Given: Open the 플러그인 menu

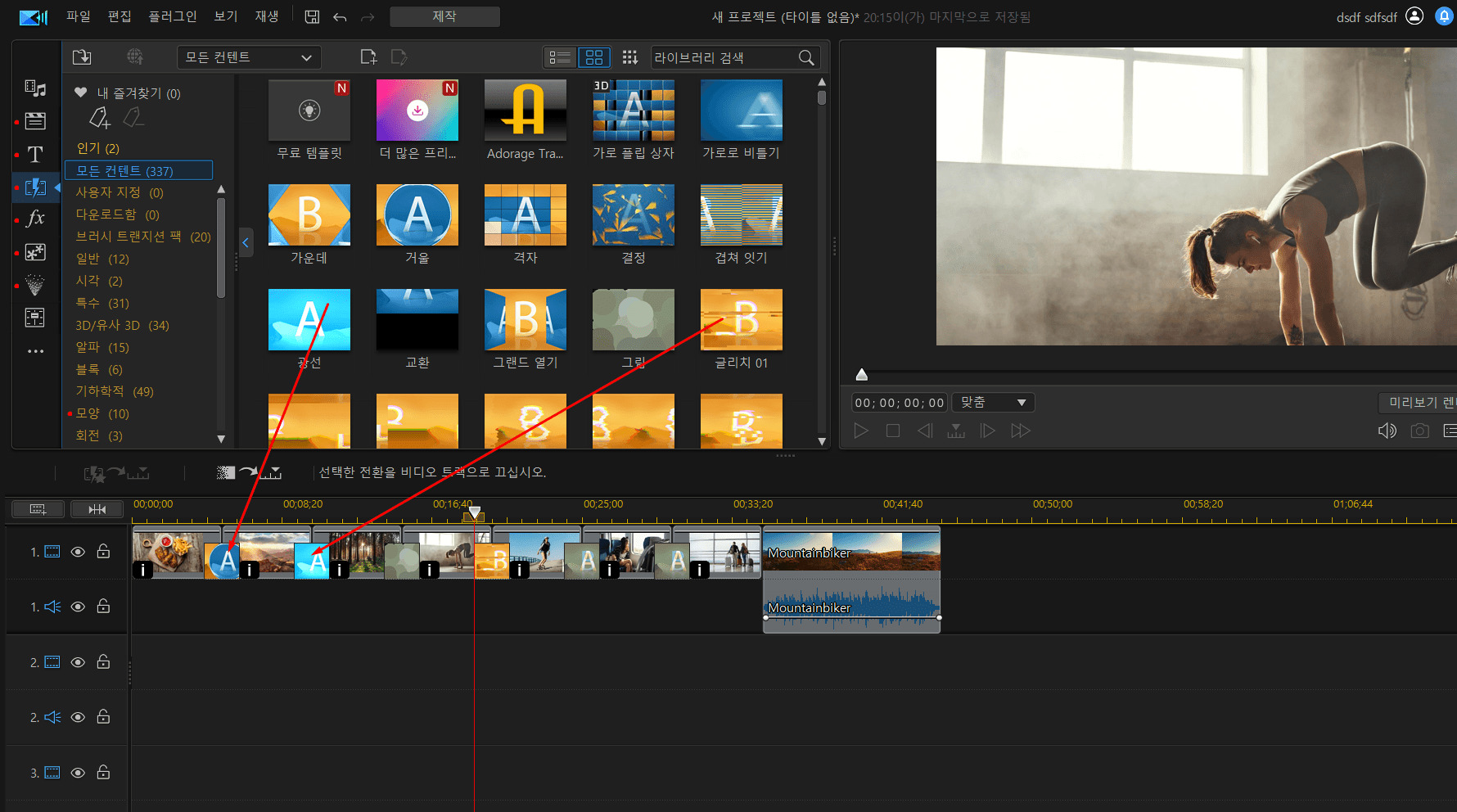Looking at the screenshot, I should (172, 16).
